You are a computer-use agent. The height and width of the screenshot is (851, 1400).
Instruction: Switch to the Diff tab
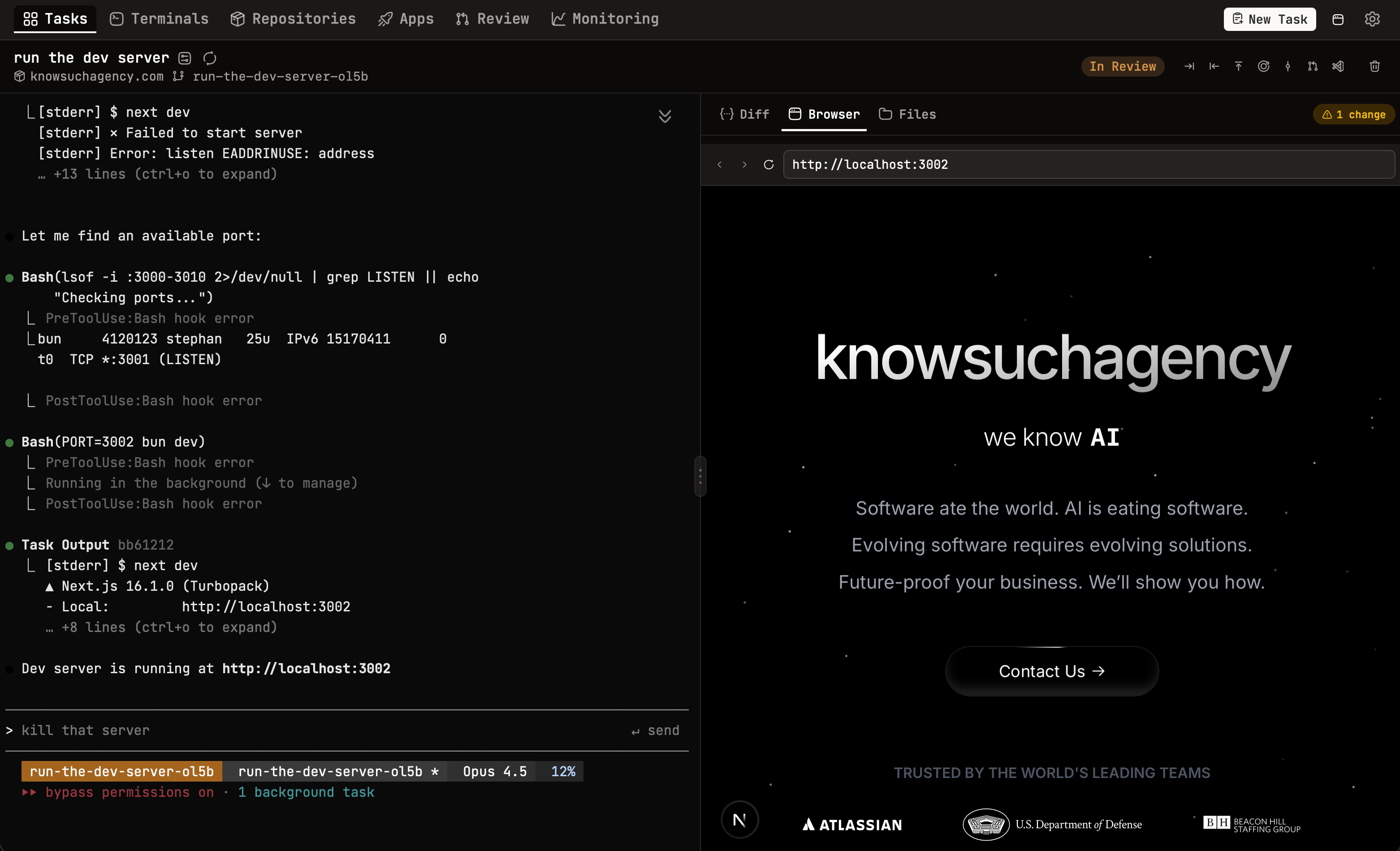point(744,114)
